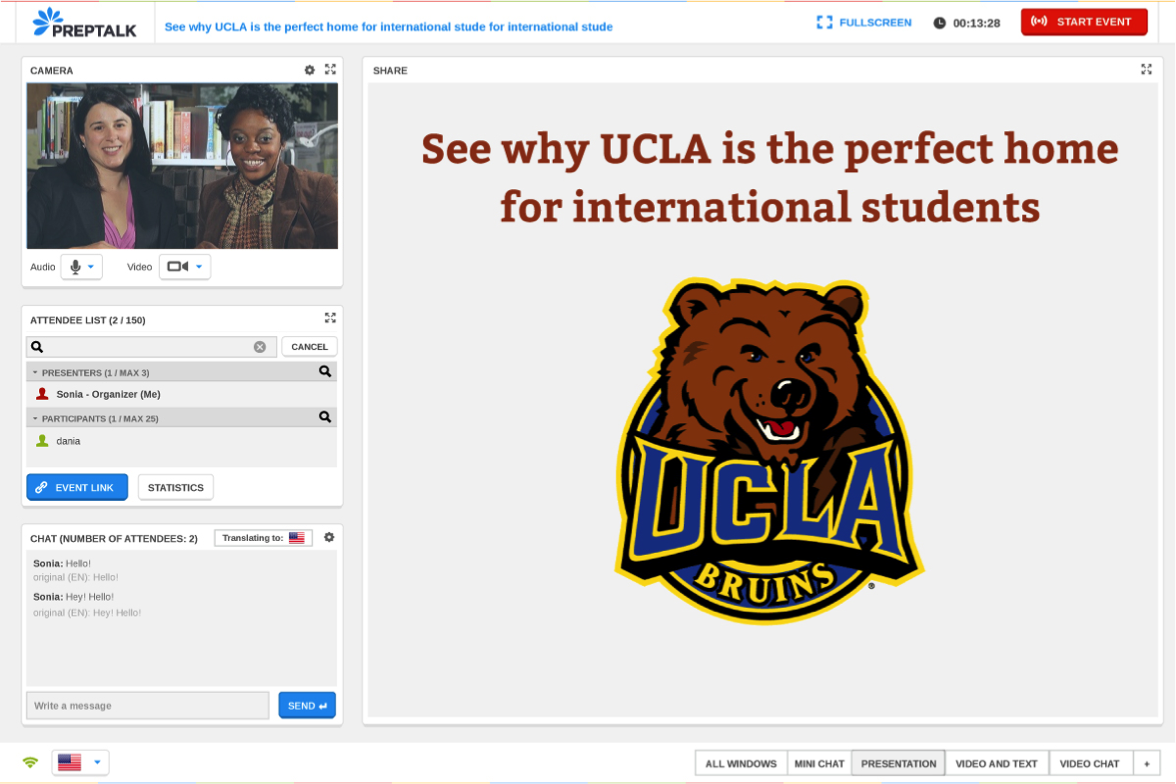Click the Write a message field
The width and height of the screenshot is (1176, 784).
click(x=147, y=705)
